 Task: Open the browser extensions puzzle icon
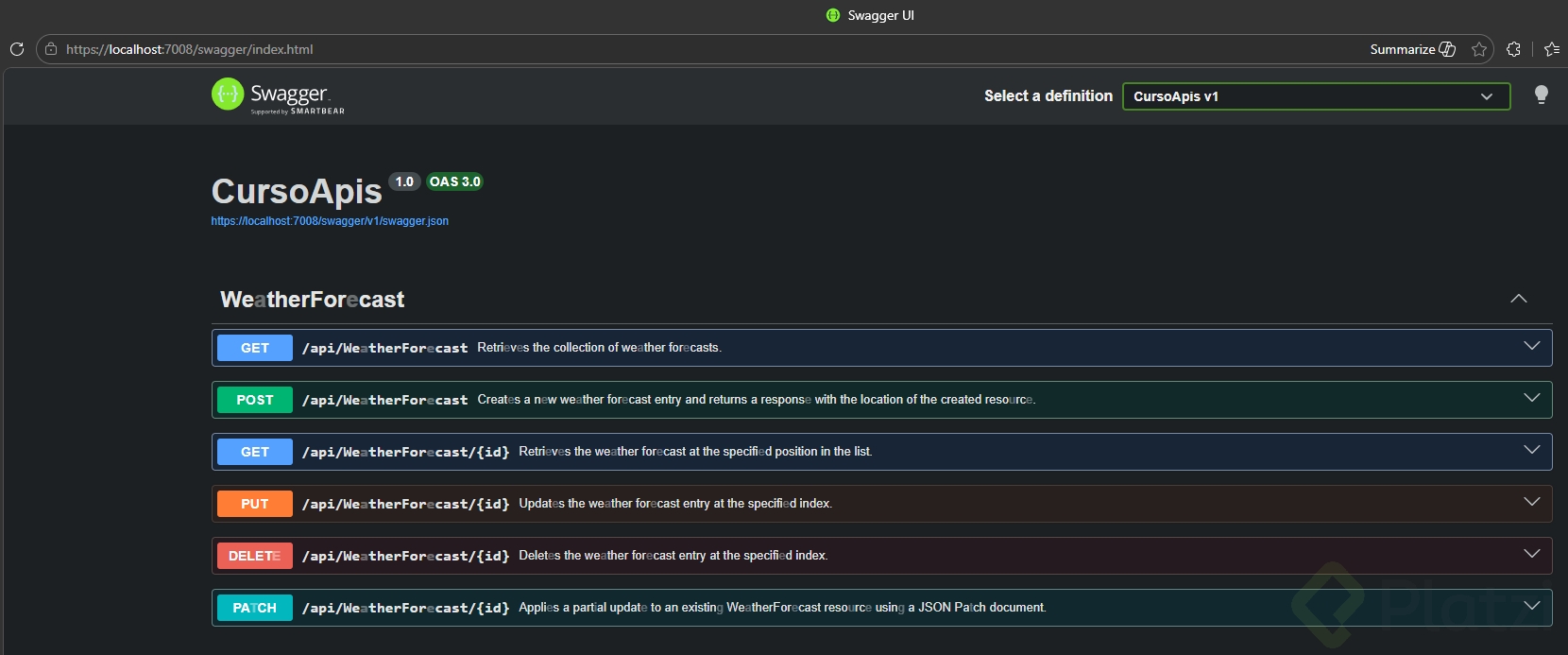1513,49
